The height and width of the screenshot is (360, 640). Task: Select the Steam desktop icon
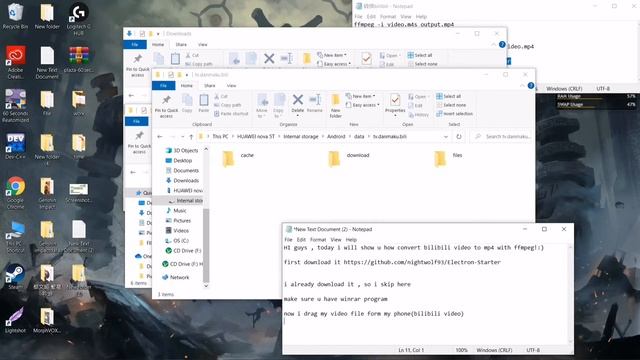tap(15, 277)
